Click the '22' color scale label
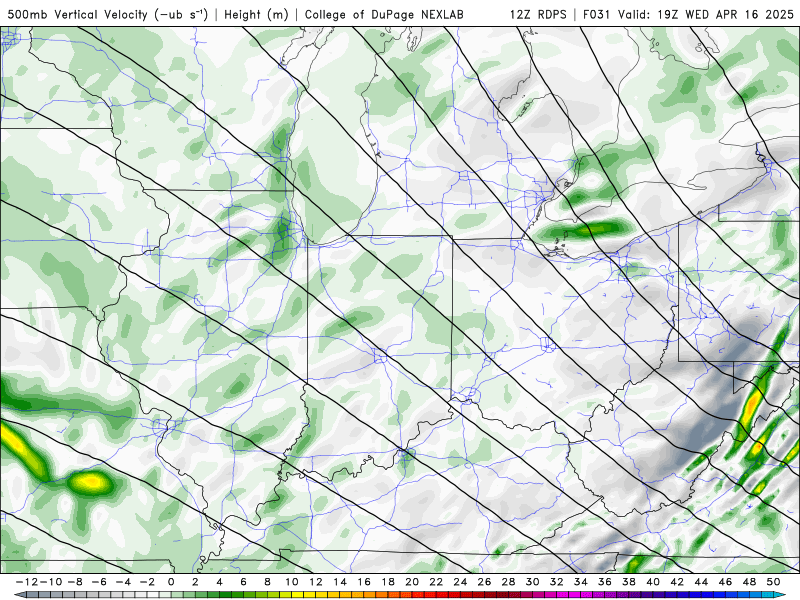This screenshot has height=600, width=800. pos(436,582)
